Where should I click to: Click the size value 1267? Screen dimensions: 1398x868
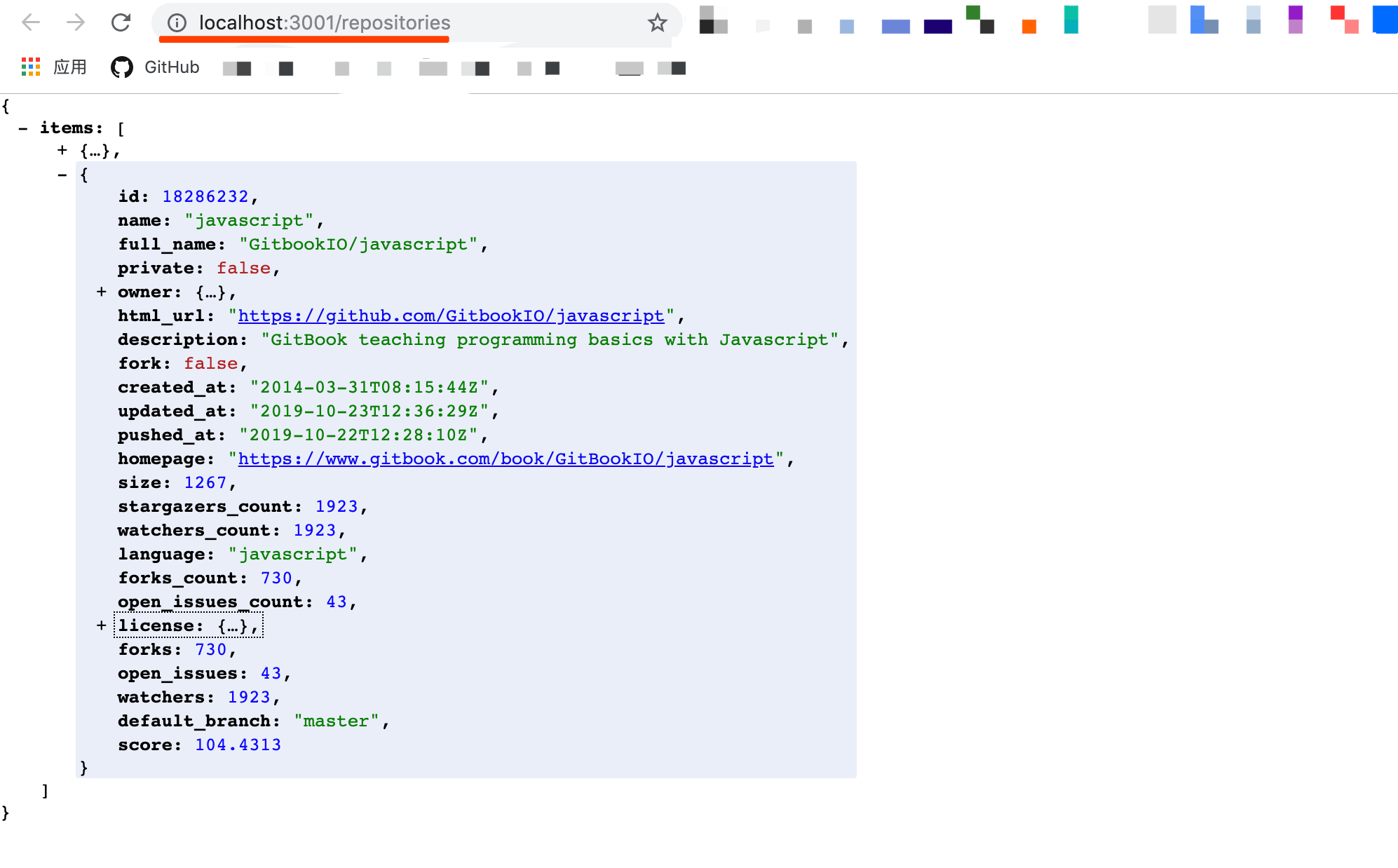point(205,483)
